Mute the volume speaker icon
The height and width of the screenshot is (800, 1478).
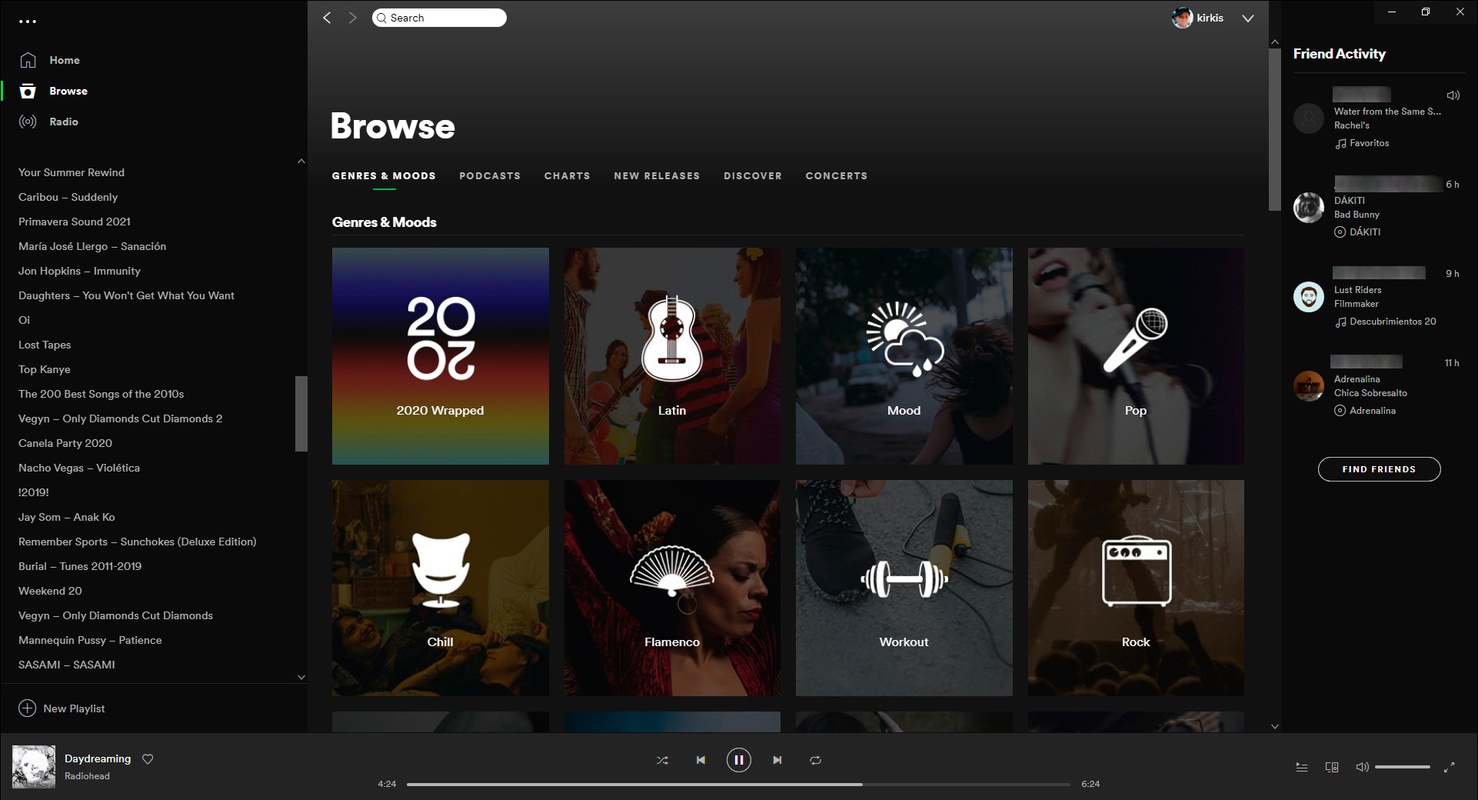1362,767
